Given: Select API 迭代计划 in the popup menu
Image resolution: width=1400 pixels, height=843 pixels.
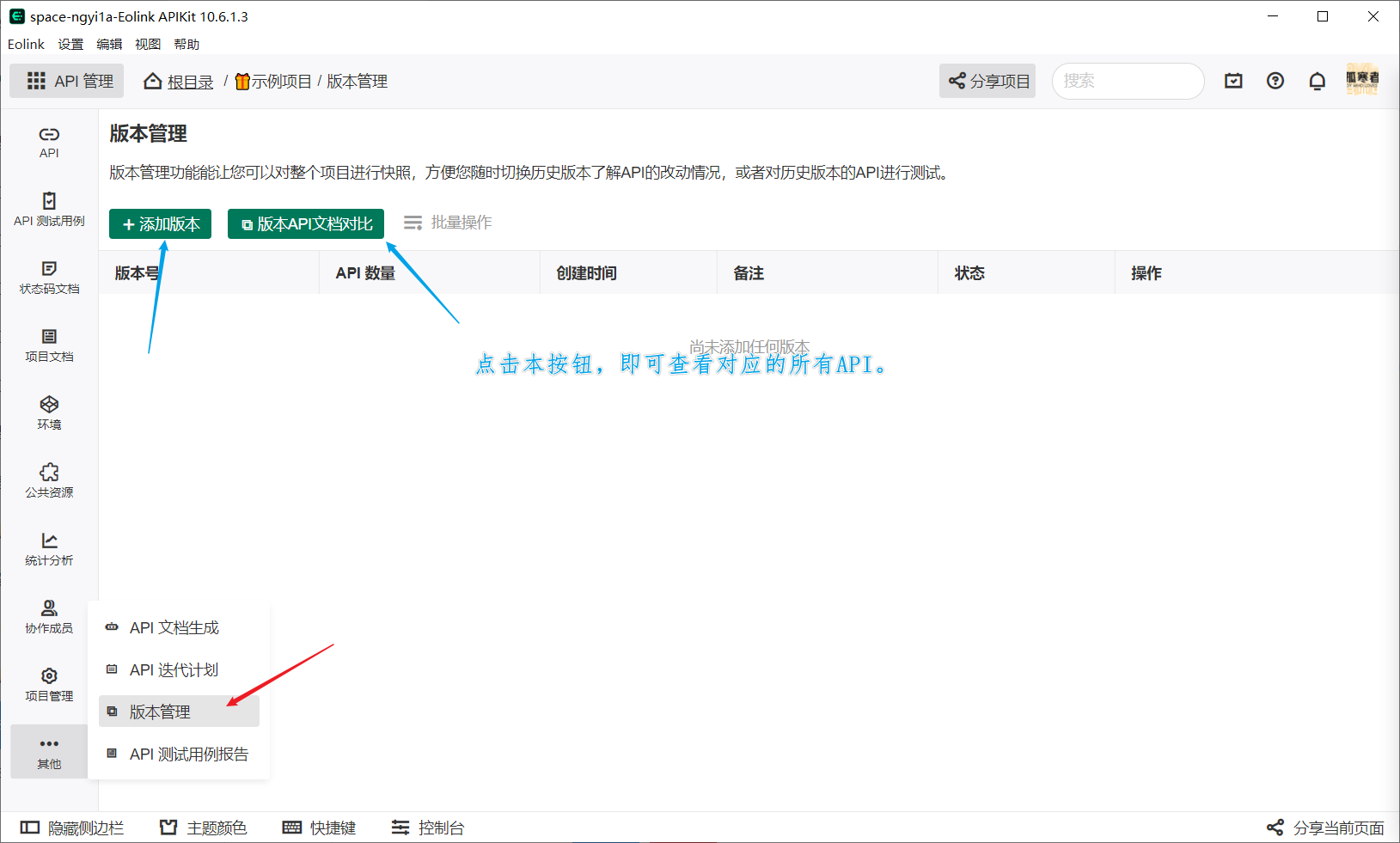Looking at the screenshot, I should [x=174, y=669].
